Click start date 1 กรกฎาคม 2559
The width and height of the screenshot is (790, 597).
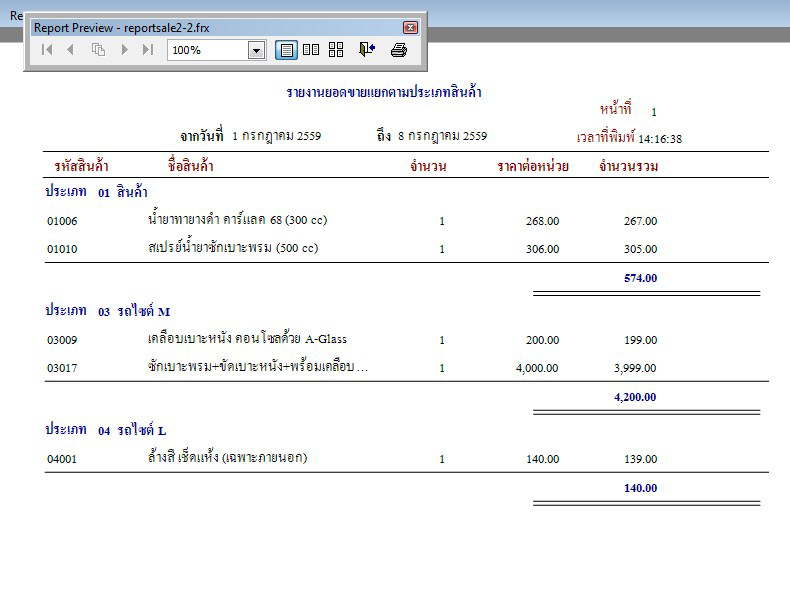coord(277,136)
